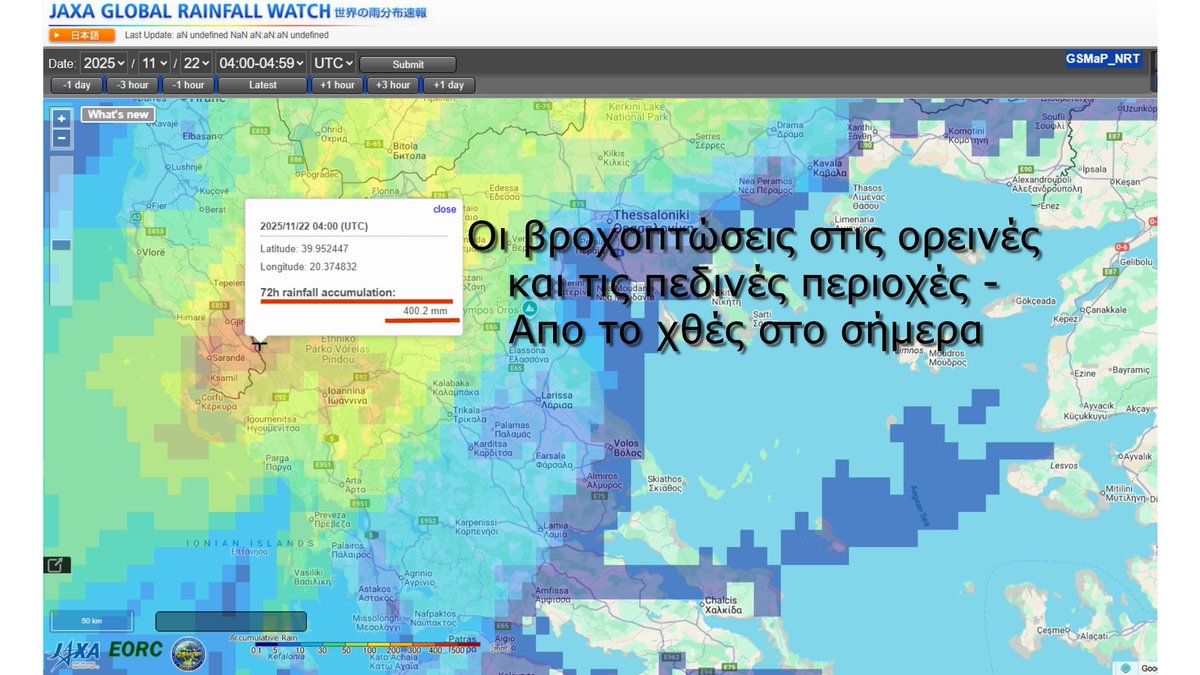1200x675 pixels.
Task: Click the Lesvos map label
Action: point(1063,465)
